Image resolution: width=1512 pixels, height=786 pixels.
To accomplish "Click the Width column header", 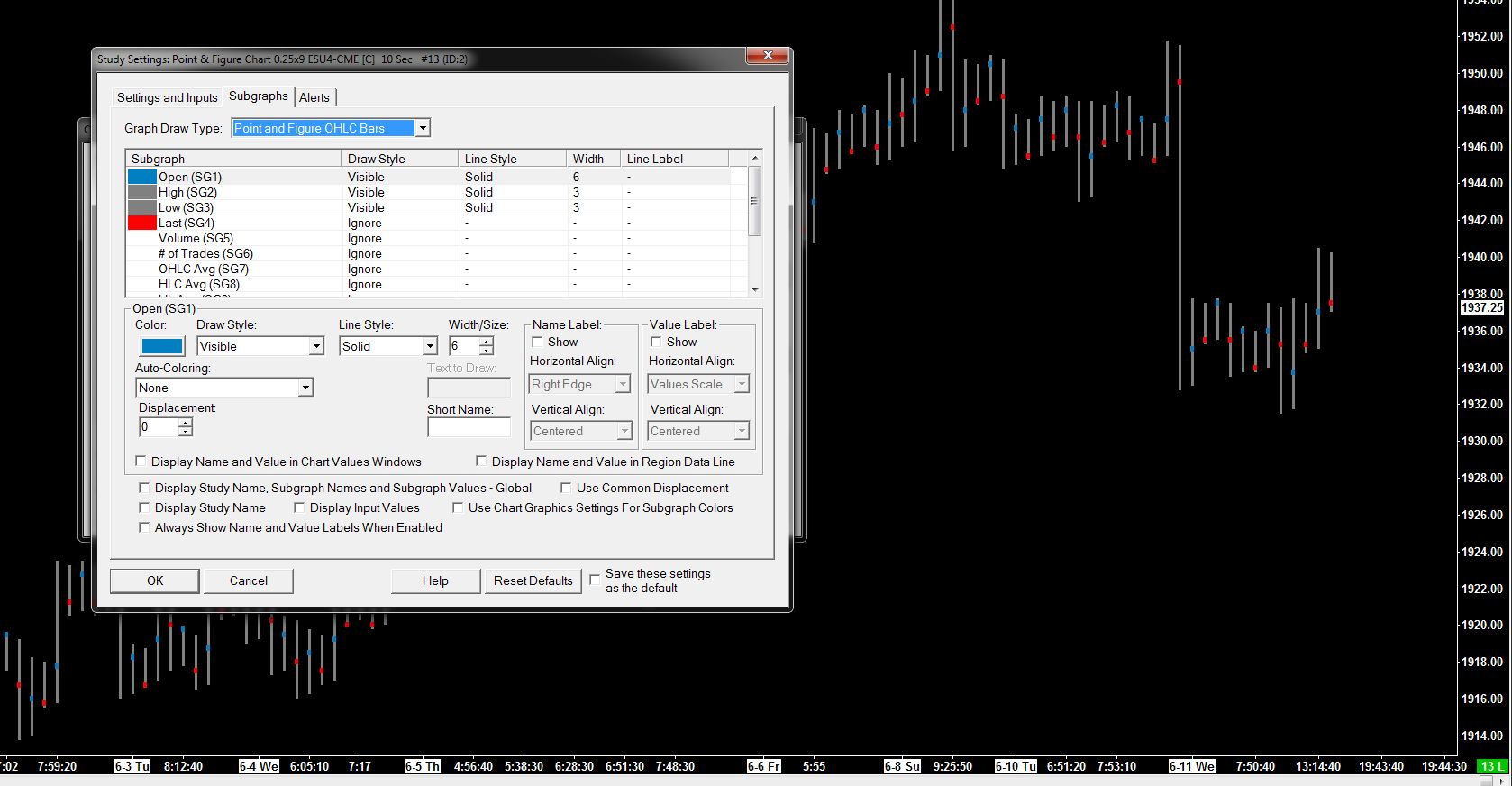I will point(593,159).
